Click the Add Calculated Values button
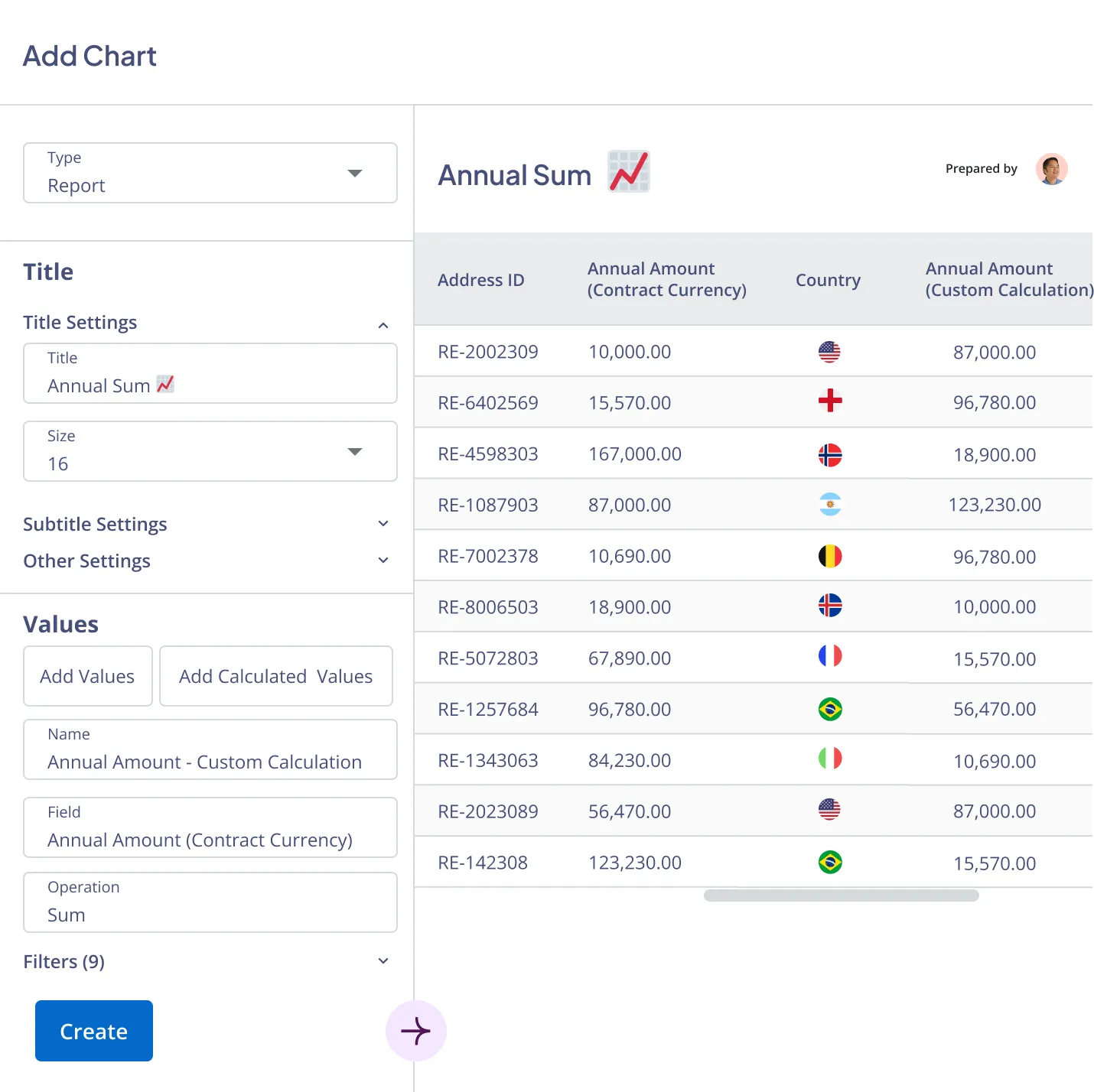This screenshot has height=1092, width=1094. (x=276, y=676)
